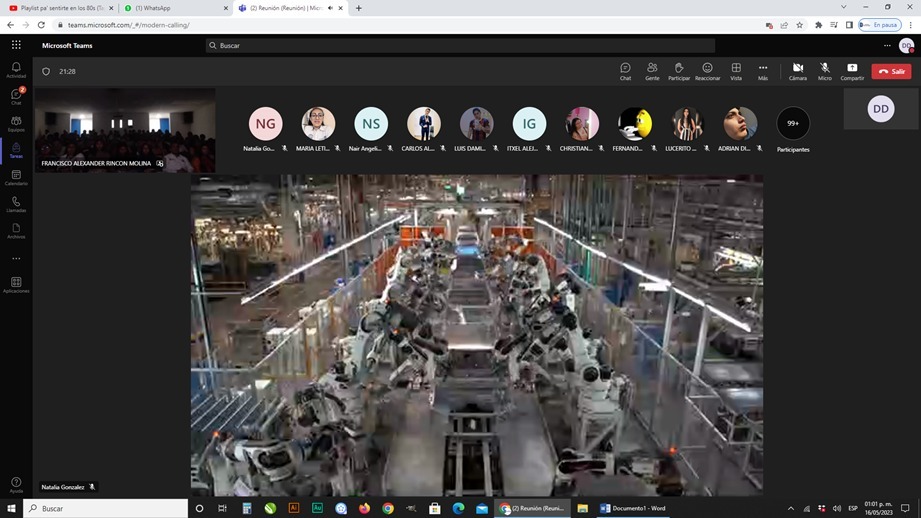921x518 pixels.
Task: Select participant LUCERITO avatar
Action: pyautogui.click(x=687, y=123)
